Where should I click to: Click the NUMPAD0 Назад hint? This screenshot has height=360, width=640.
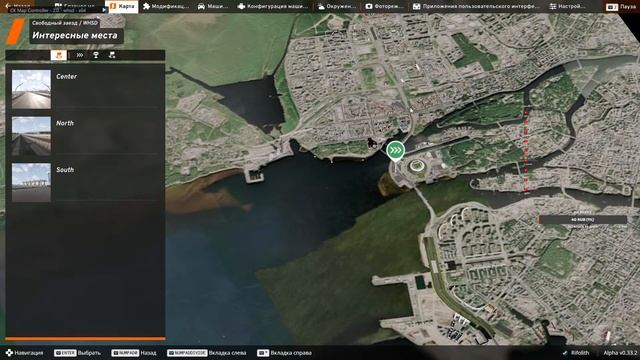click(x=133, y=353)
